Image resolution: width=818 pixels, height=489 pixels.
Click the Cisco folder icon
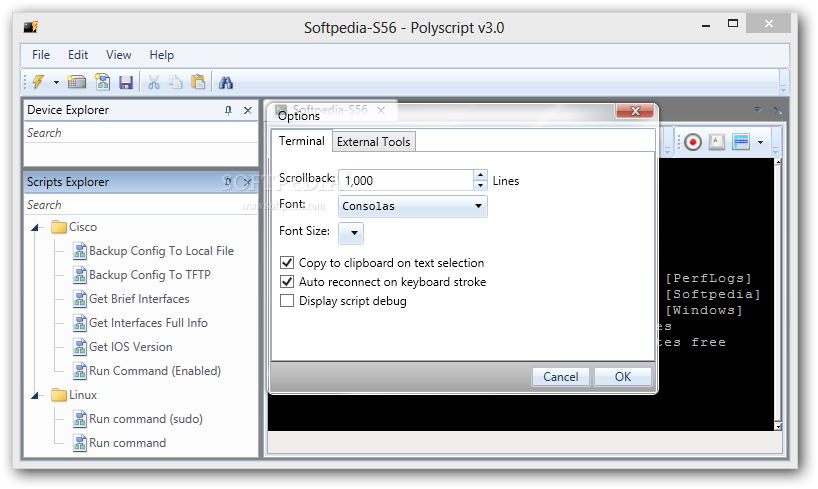click(x=59, y=227)
